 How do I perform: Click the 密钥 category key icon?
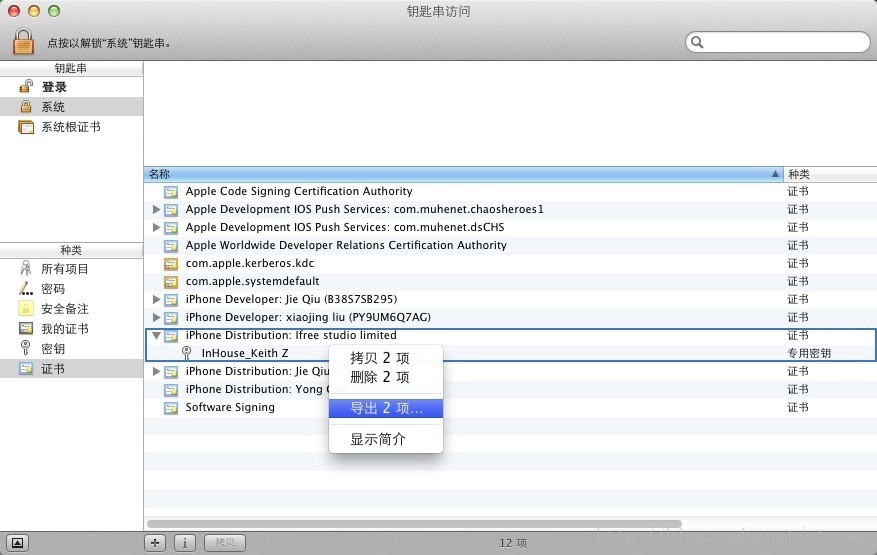[26, 348]
